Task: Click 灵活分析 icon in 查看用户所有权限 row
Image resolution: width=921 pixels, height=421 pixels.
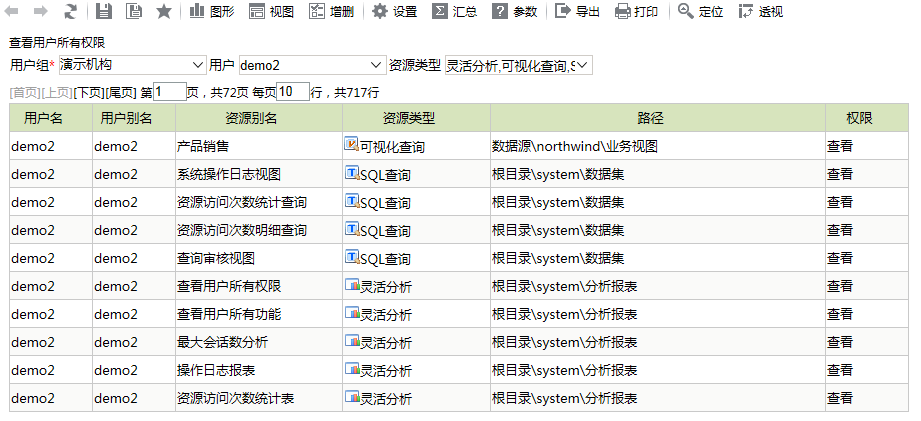Action: (x=351, y=285)
